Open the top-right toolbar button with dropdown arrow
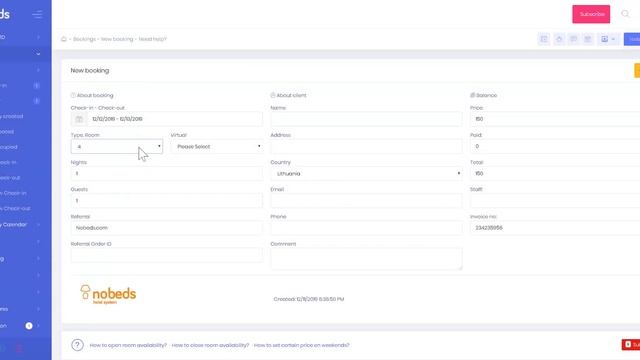Screen dimensions: 640x360 [x=608, y=39]
